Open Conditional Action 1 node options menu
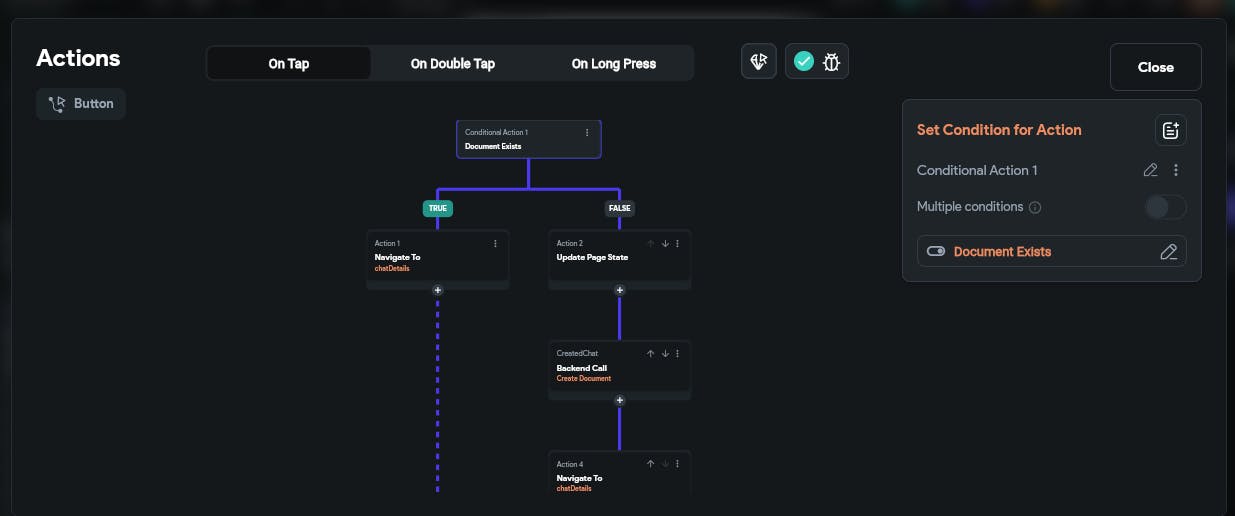Screen dimensions: 1235x516 point(587,132)
